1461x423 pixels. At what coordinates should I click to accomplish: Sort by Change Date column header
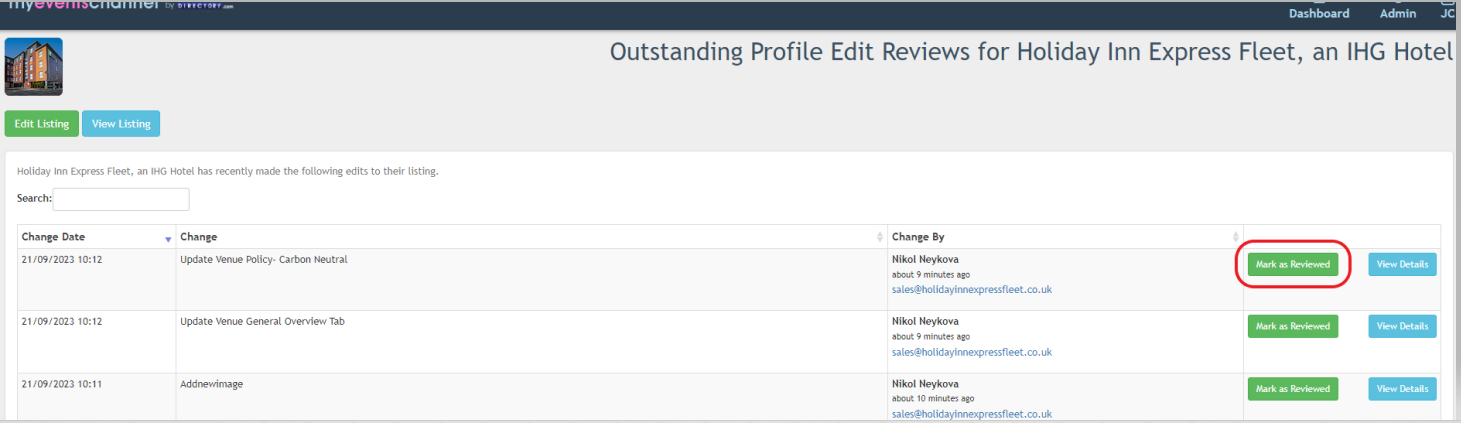point(96,237)
